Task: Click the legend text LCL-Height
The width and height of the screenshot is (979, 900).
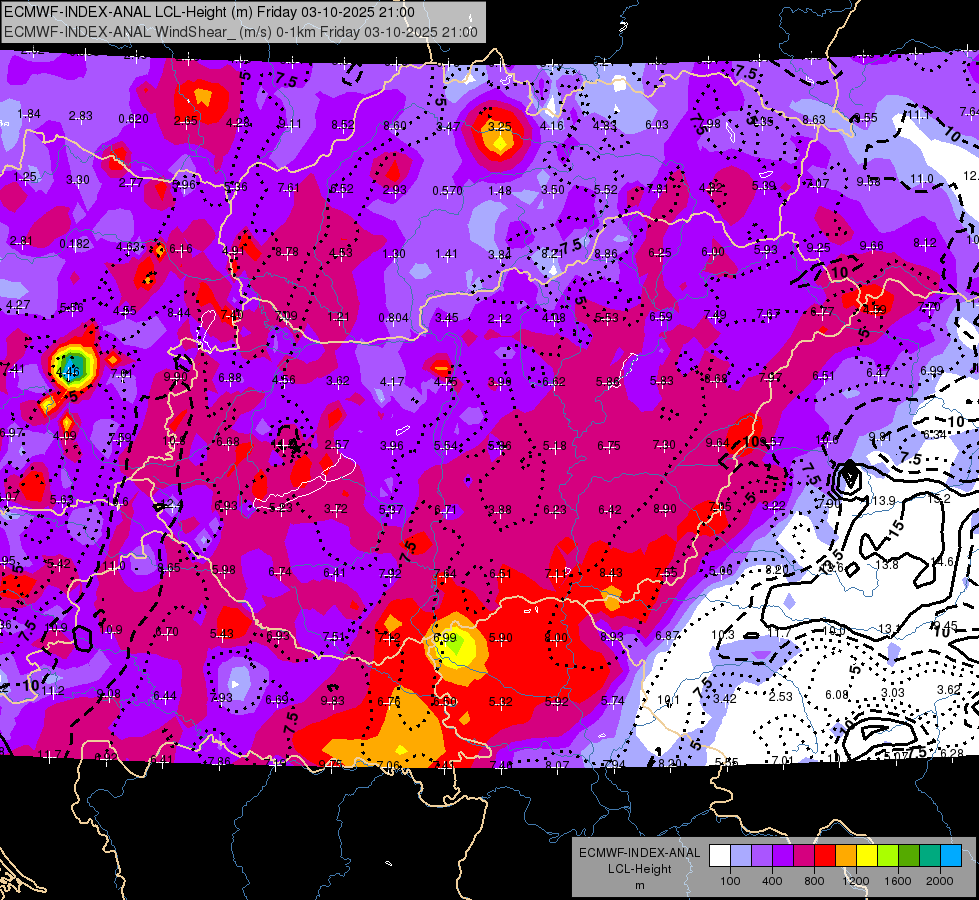Action: pyautogui.click(x=640, y=869)
